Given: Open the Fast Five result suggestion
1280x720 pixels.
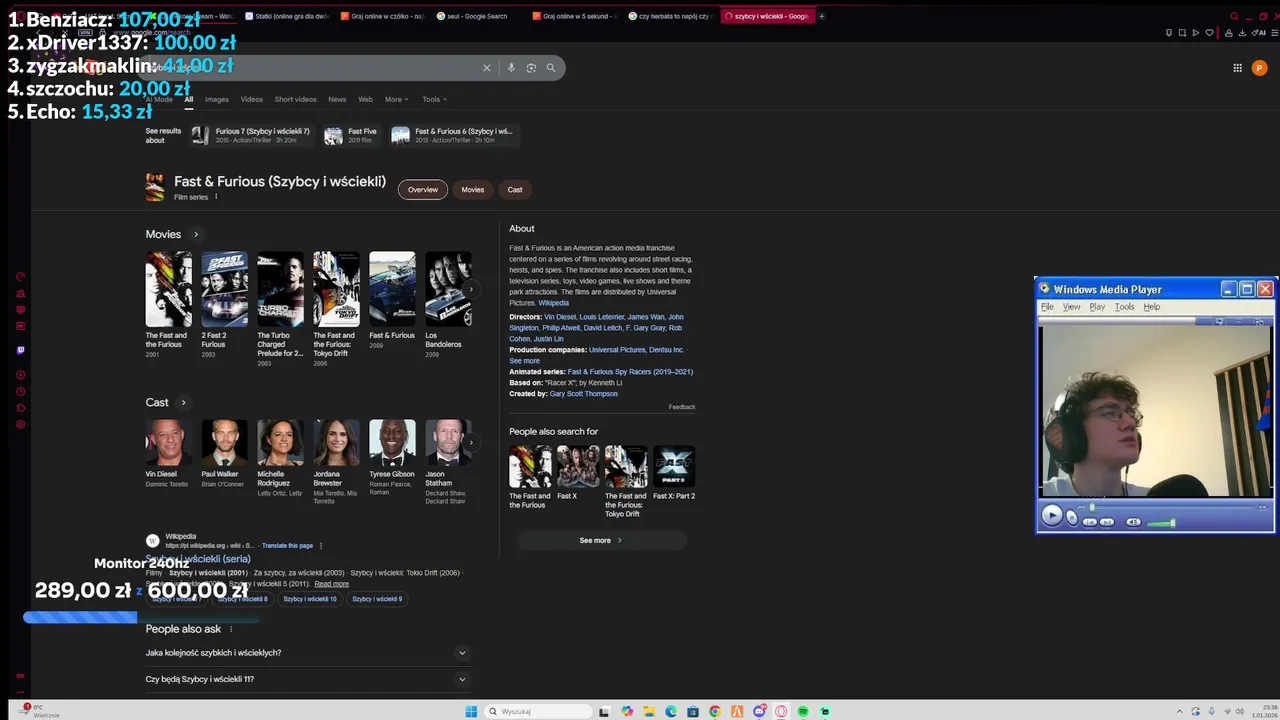Looking at the screenshot, I should (x=351, y=135).
